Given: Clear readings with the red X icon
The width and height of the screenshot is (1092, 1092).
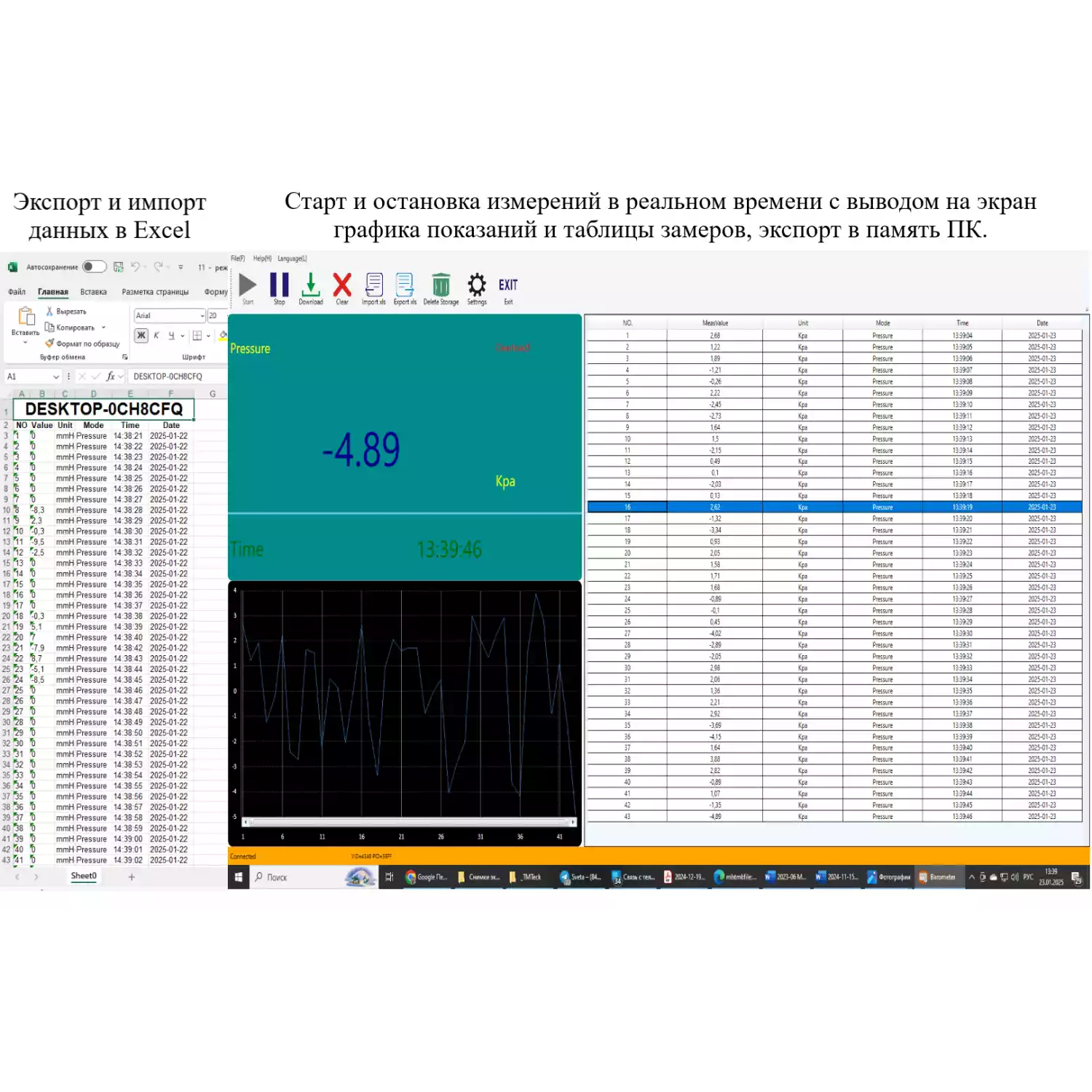Looking at the screenshot, I should (342, 285).
